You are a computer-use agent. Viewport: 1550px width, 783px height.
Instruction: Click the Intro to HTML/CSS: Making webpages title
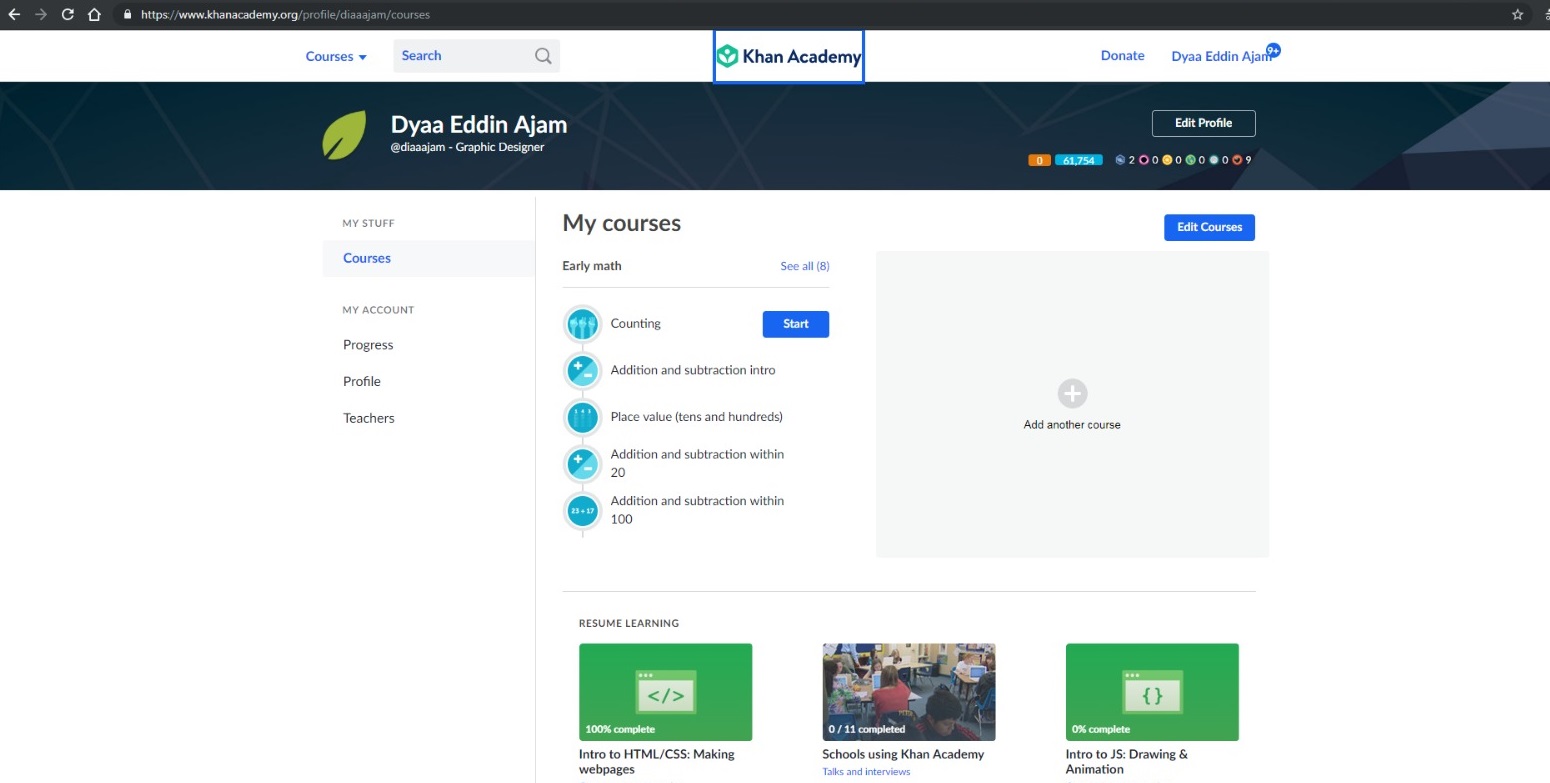(x=657, y=762)
